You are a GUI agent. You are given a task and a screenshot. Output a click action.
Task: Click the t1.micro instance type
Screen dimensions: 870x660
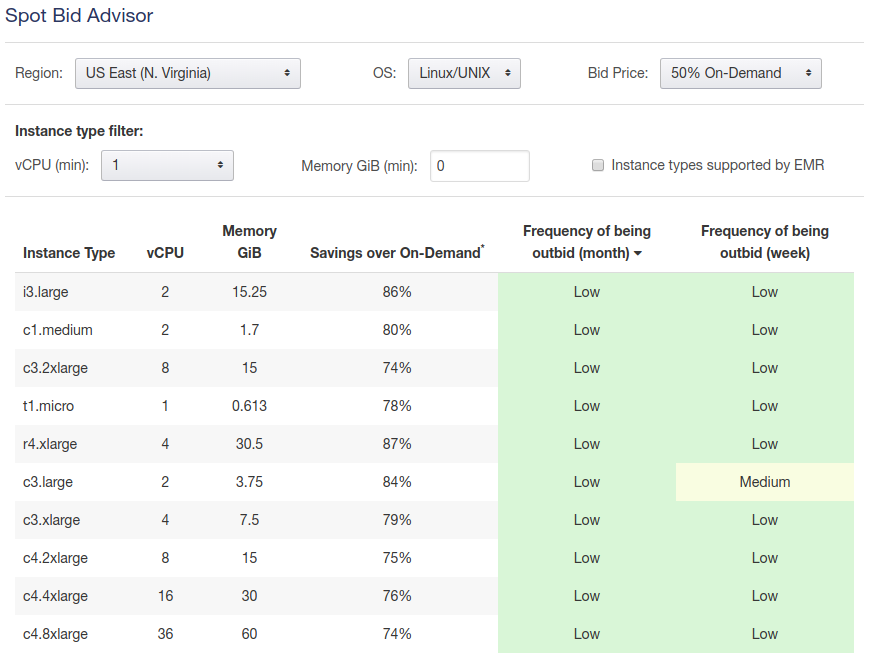click(x=48, y=406)
